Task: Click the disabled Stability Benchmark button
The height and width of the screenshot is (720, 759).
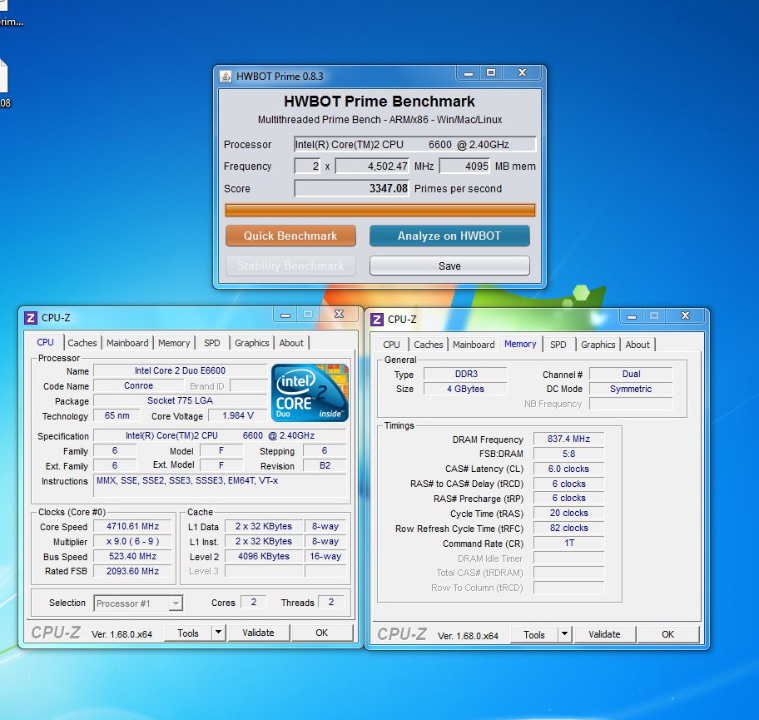Action: [x=290, y=266]
